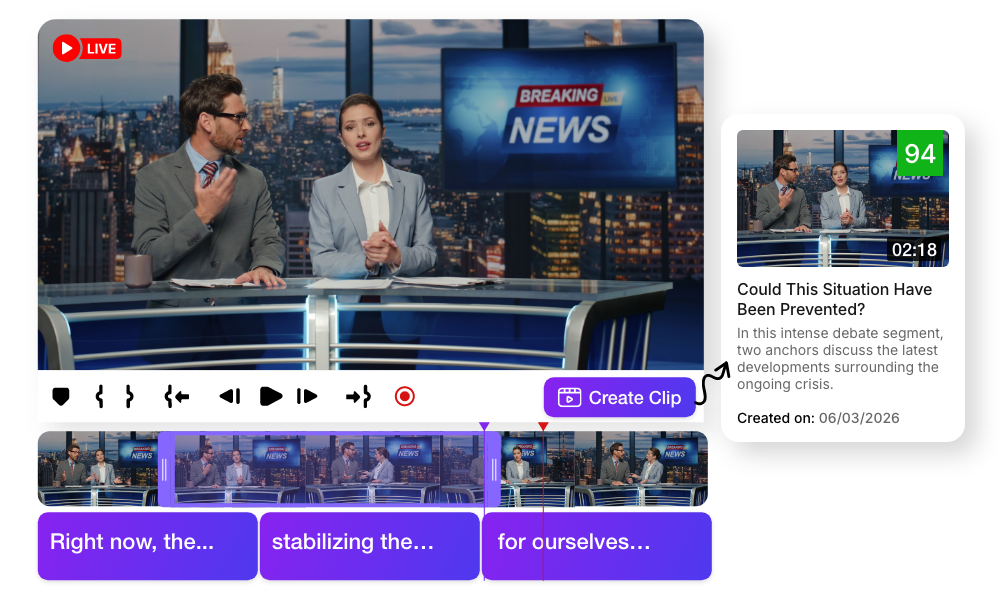Open 'Could This Situation Have Been Prevented?' title

pos(834,299)
